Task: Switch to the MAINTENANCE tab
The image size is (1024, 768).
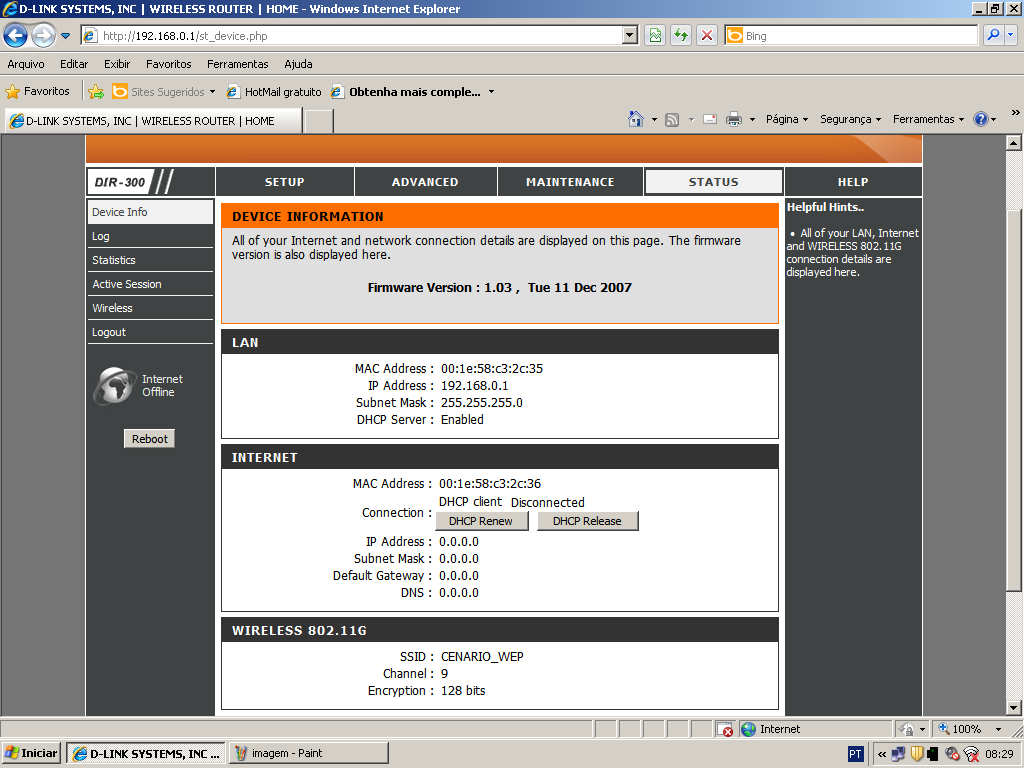Action: pyautogui.click(x=570, y=182)
